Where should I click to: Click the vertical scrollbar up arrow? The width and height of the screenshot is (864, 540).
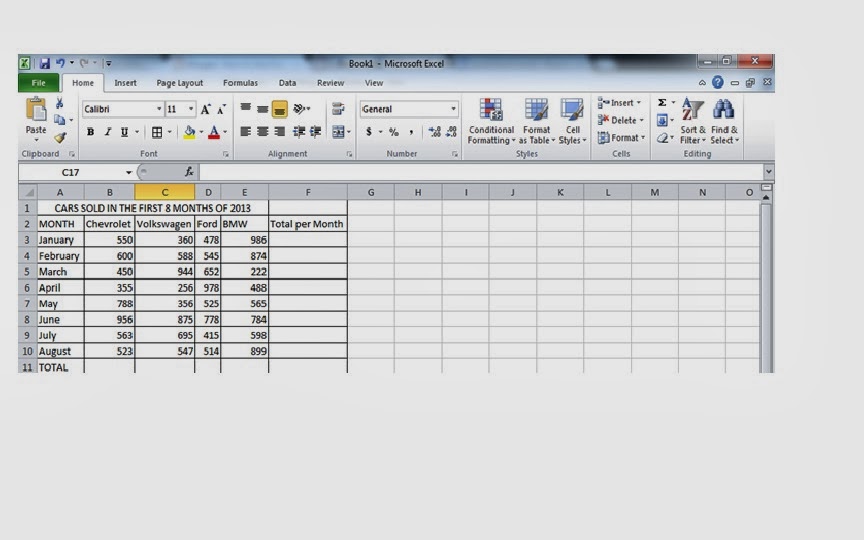tap(766, 197)
